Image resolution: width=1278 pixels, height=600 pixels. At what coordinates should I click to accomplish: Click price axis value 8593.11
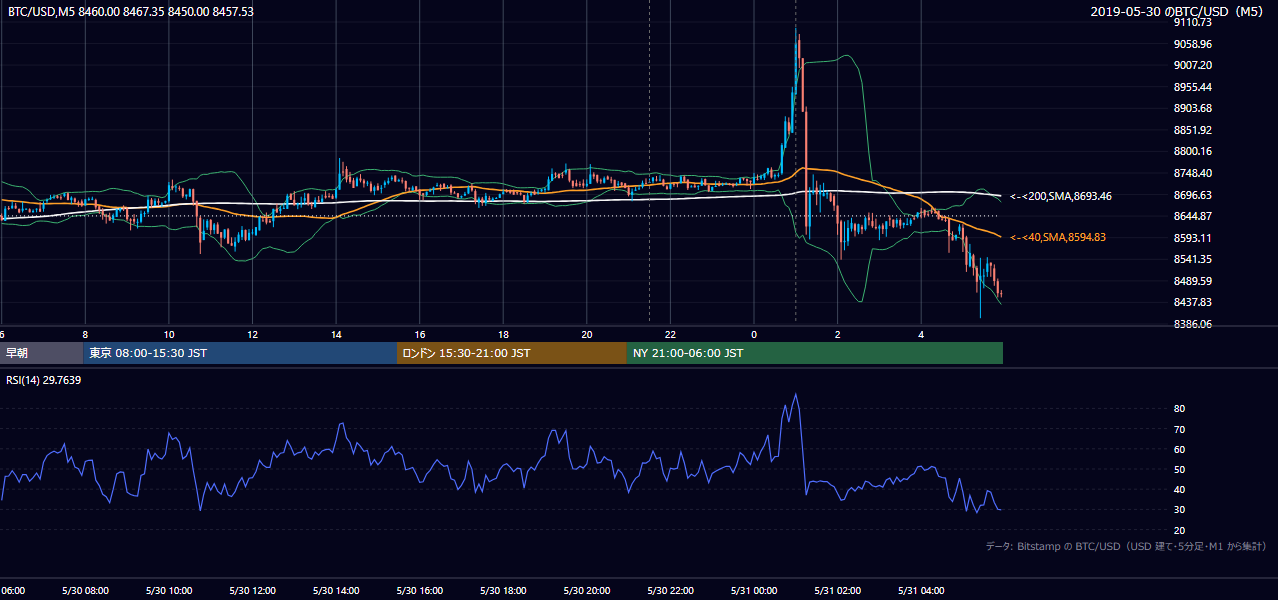(1192, 238)
